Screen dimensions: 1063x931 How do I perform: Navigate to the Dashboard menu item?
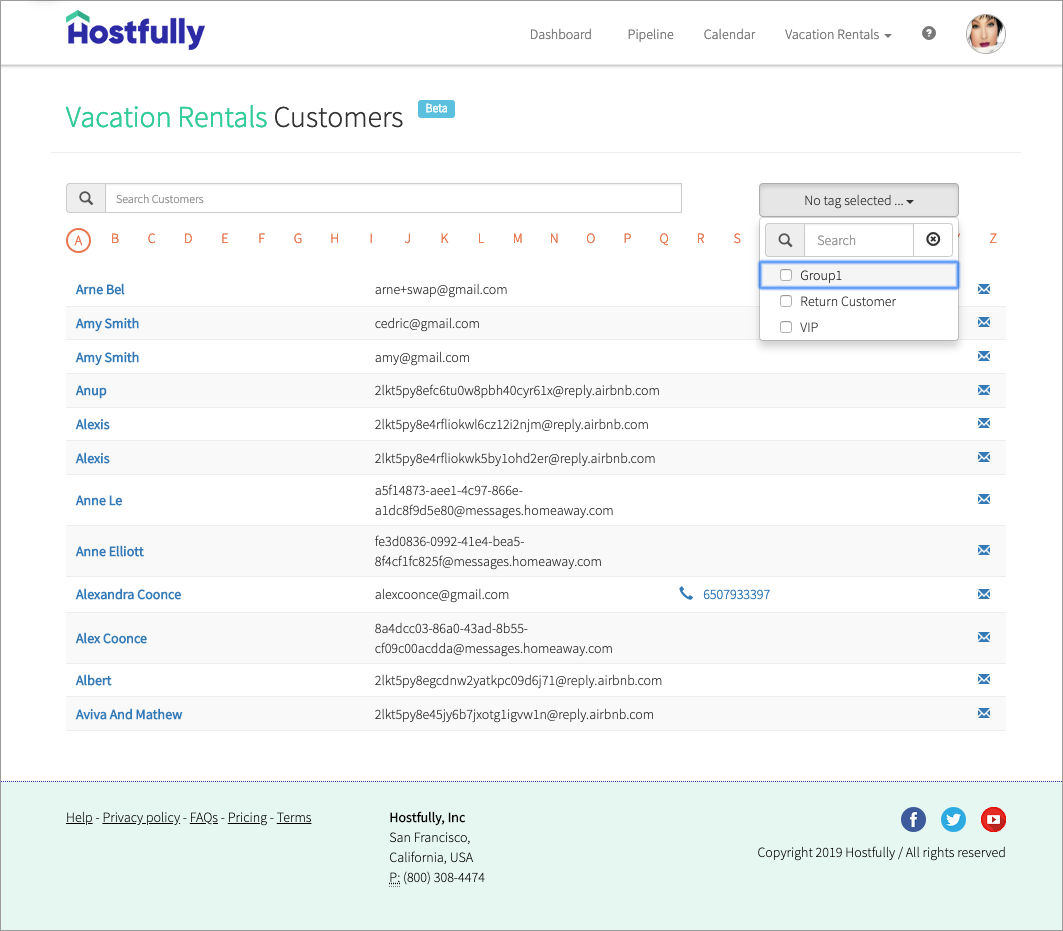560,34
